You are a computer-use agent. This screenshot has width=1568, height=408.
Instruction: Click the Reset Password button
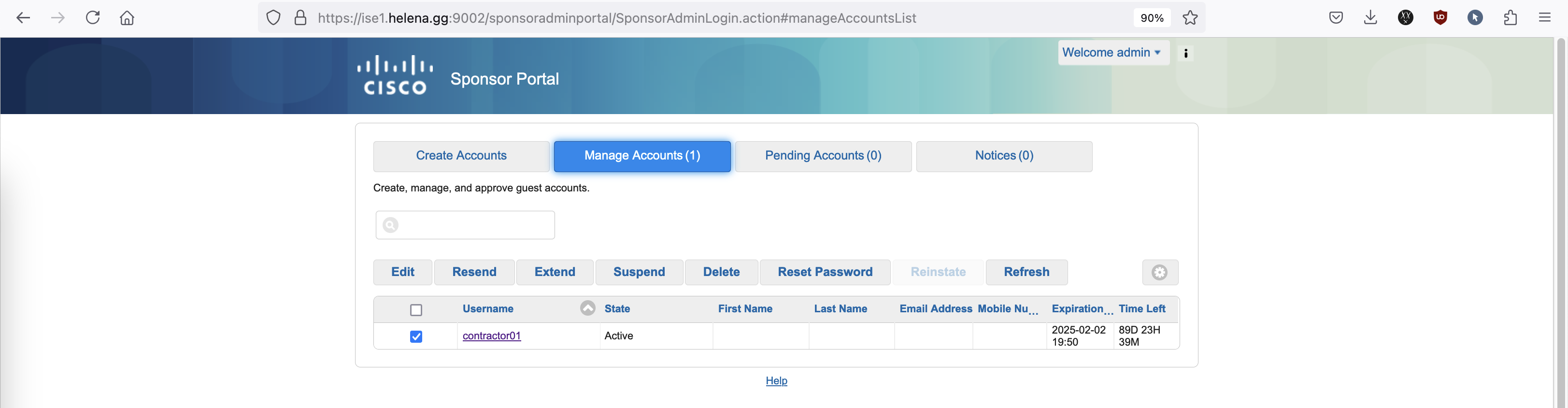coord(824,272)
